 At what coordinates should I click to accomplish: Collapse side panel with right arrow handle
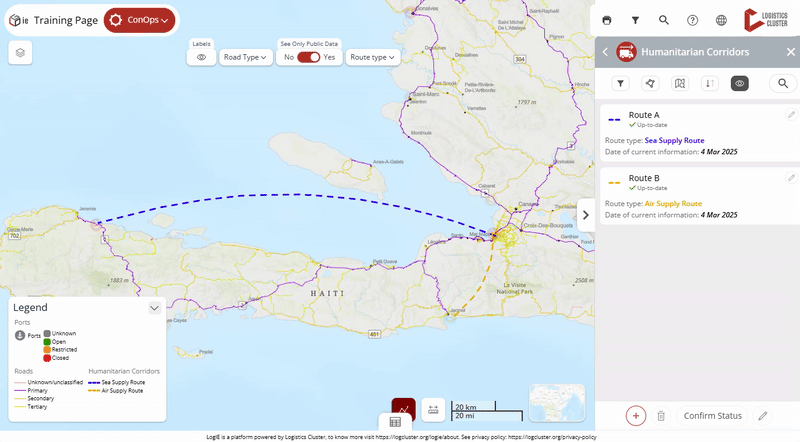point(586,215)
